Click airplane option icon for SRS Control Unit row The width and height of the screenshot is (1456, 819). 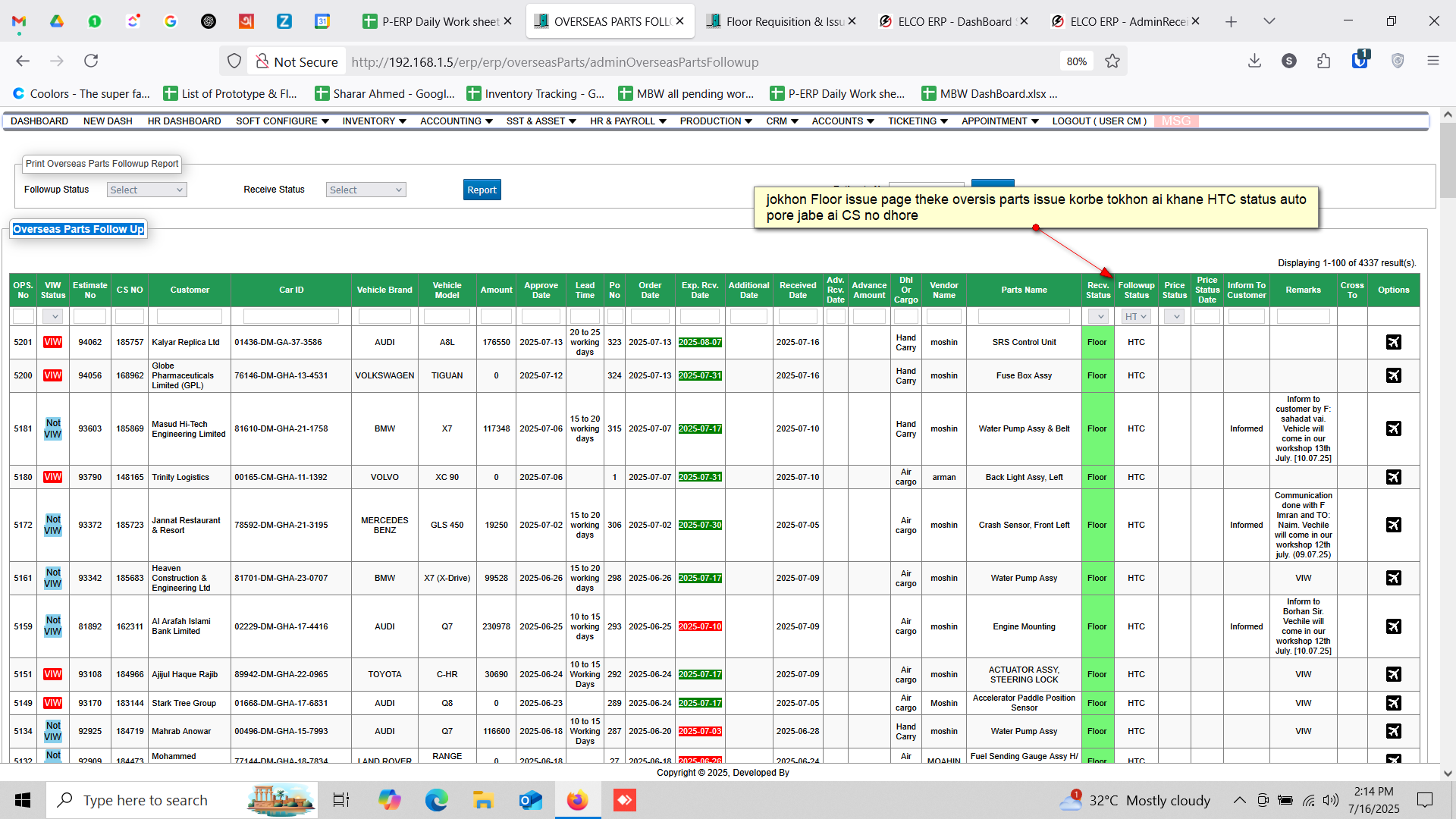pos(1393,342)
